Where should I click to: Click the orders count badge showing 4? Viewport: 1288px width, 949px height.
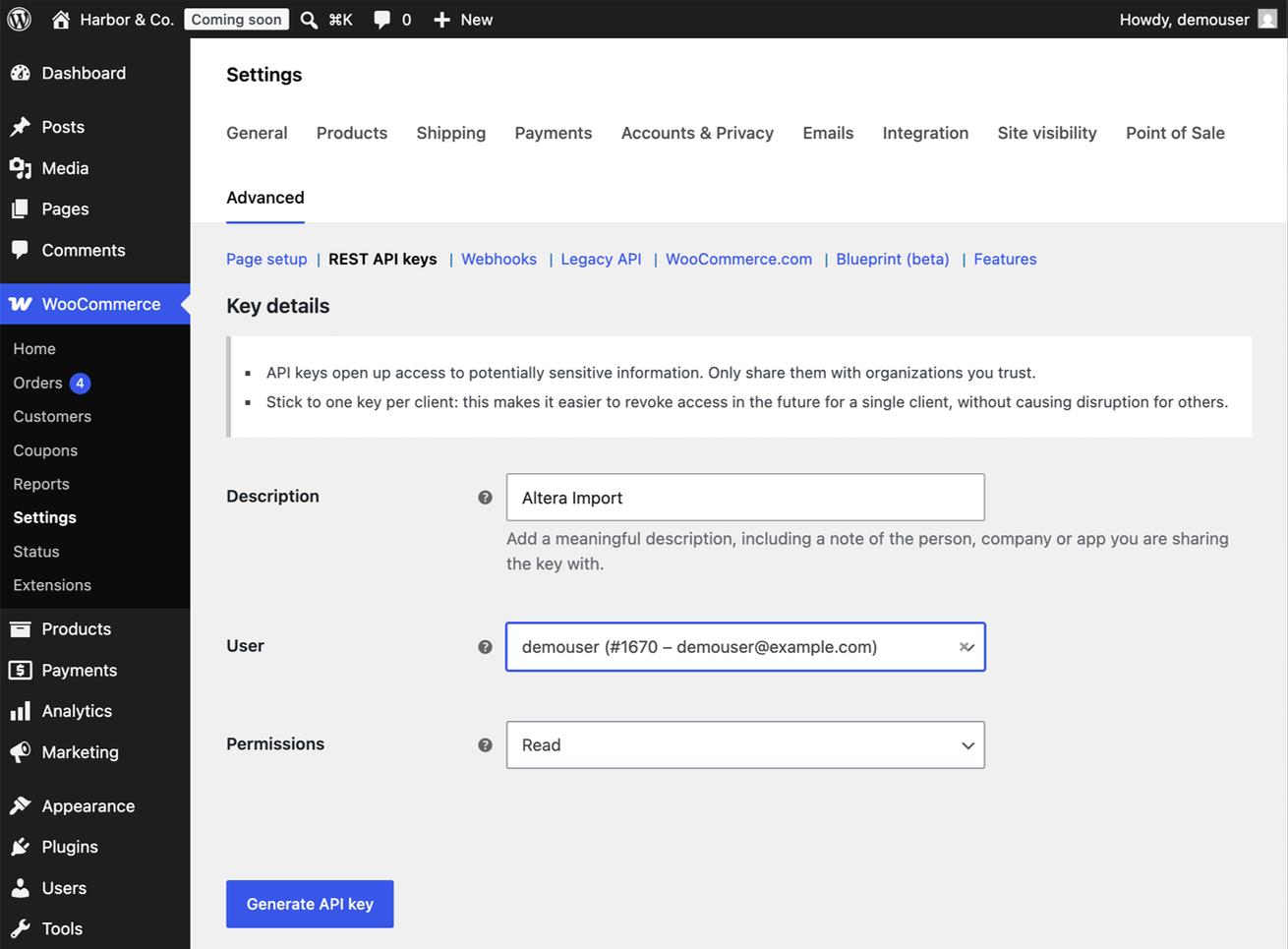pos(81,384)
